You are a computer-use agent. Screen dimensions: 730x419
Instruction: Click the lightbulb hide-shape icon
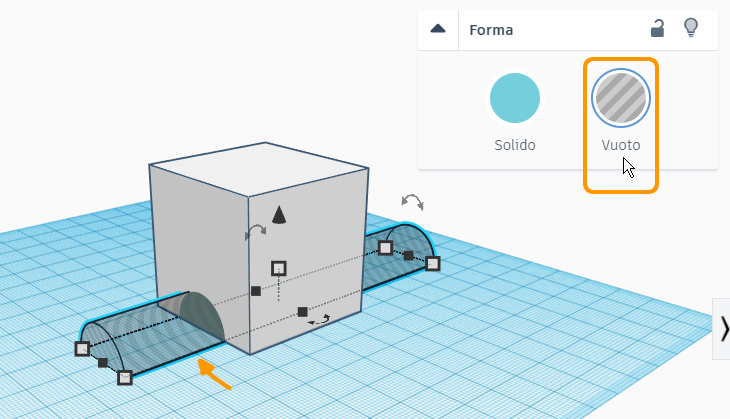tap(691, 28)
